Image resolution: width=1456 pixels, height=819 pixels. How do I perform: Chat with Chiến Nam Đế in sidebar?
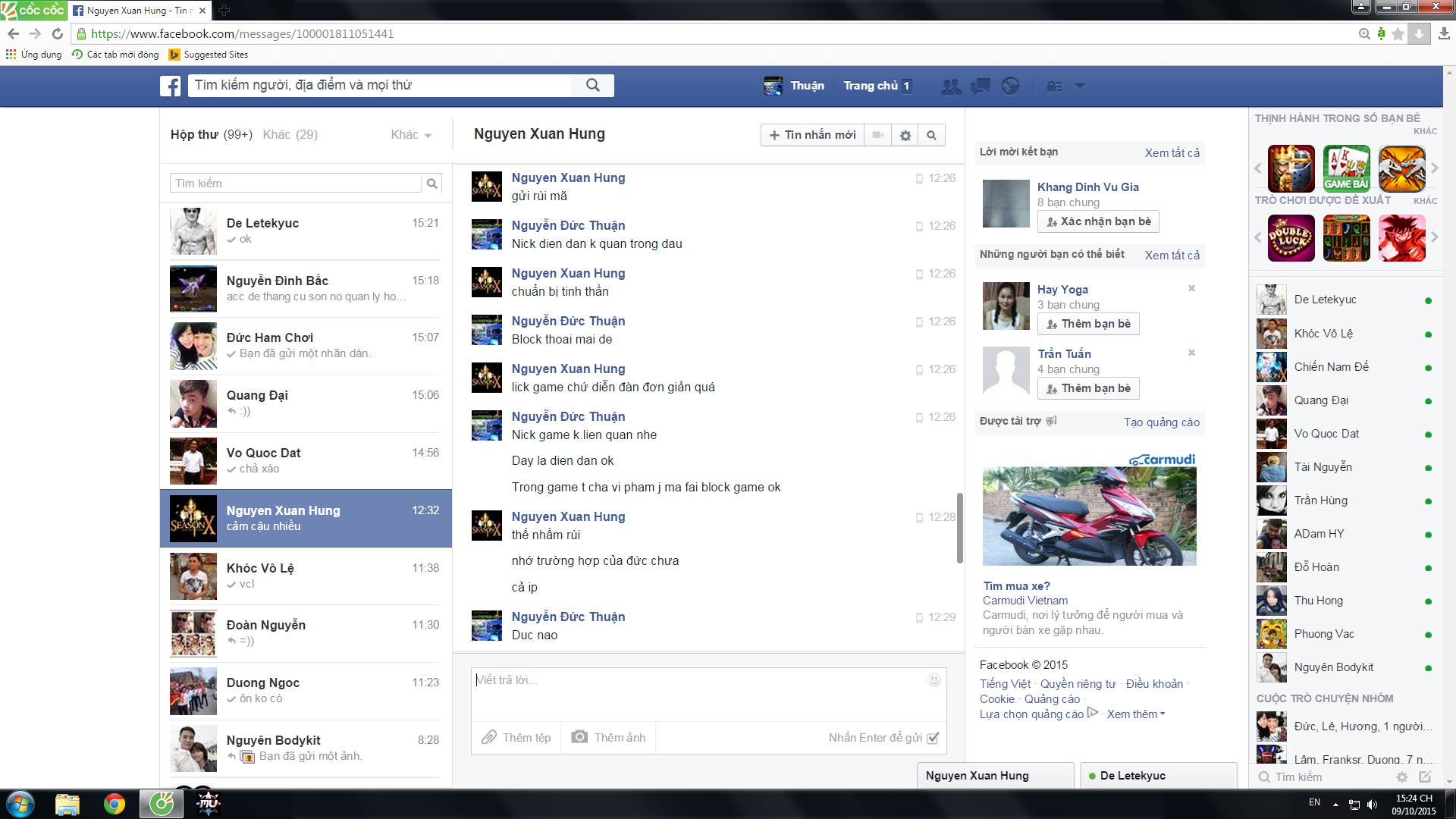pos(1345,367)
